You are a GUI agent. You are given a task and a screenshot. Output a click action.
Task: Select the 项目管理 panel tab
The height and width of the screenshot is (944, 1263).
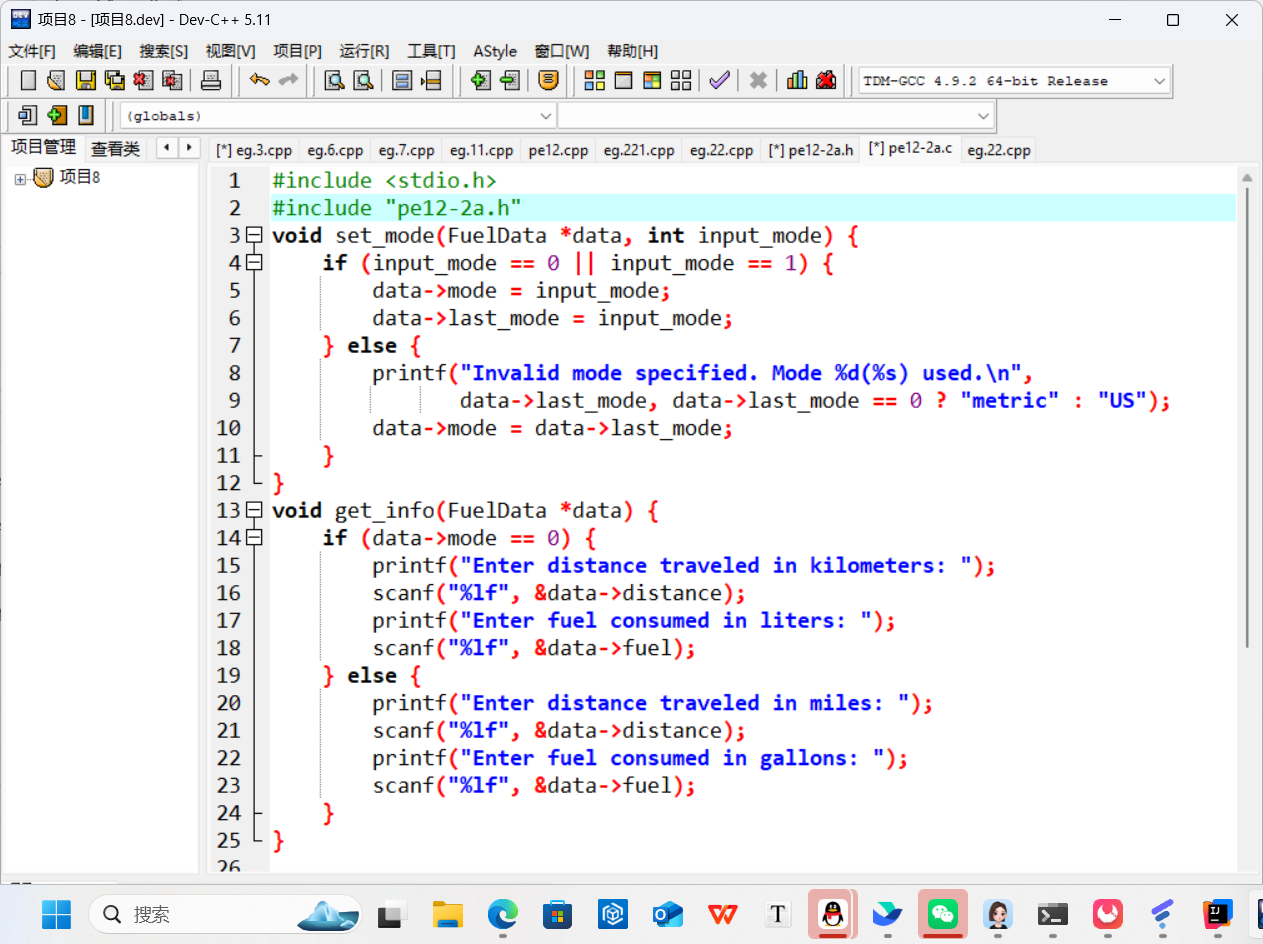[43, 147]
